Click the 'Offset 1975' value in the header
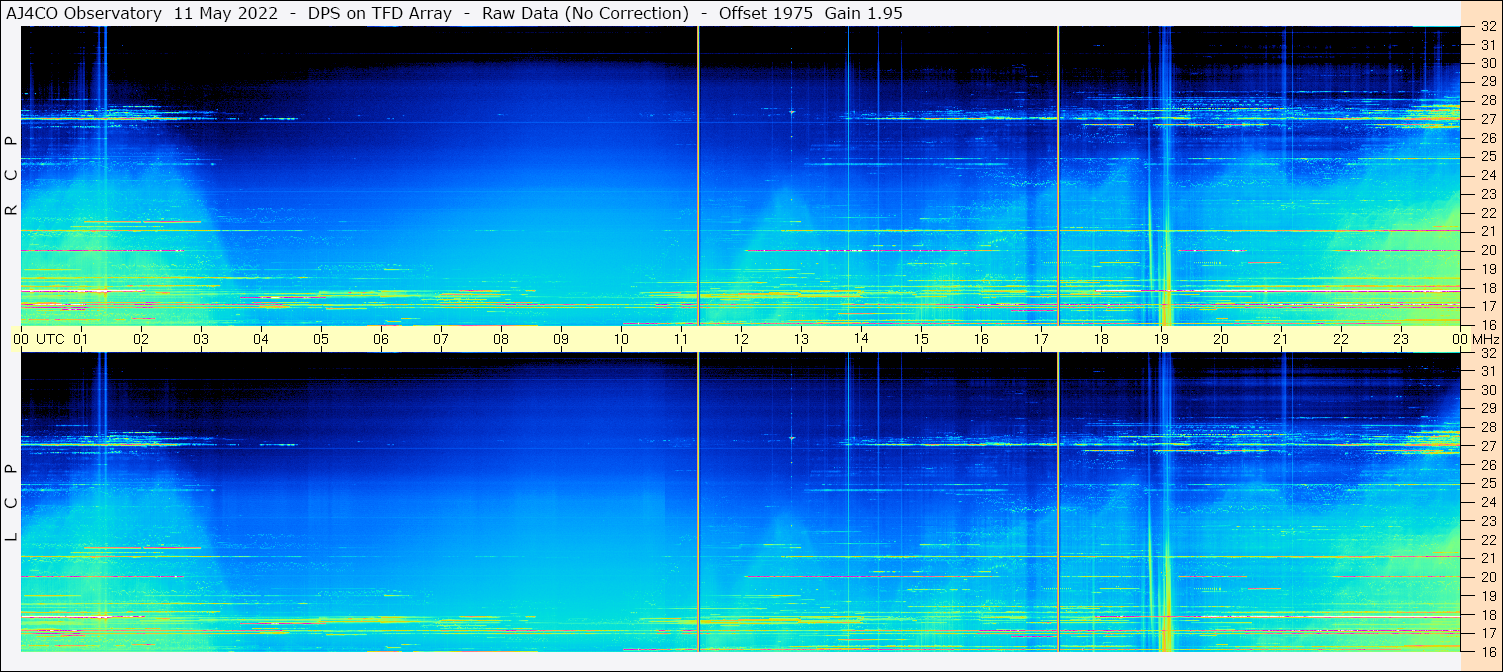 766,13
